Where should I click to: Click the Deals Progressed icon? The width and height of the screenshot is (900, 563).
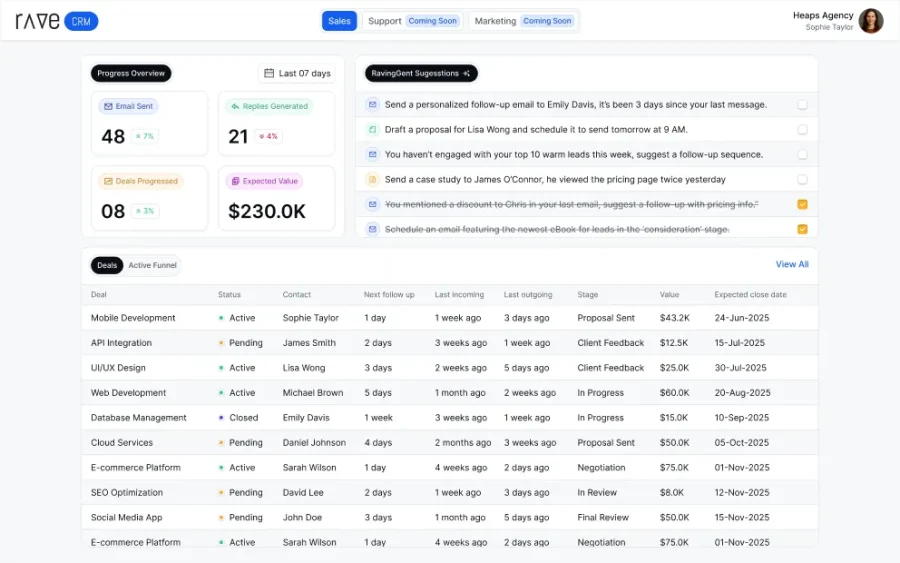108,181
